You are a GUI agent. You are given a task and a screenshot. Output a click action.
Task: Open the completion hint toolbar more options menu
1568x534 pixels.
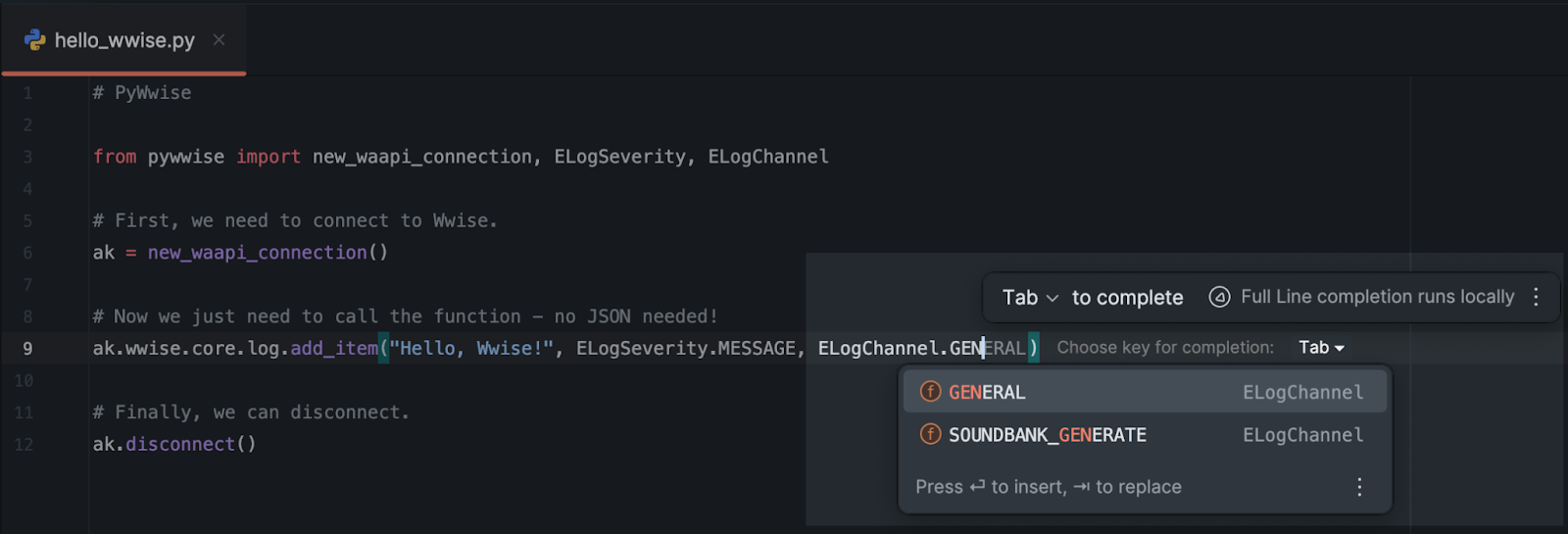(1536, 297)
